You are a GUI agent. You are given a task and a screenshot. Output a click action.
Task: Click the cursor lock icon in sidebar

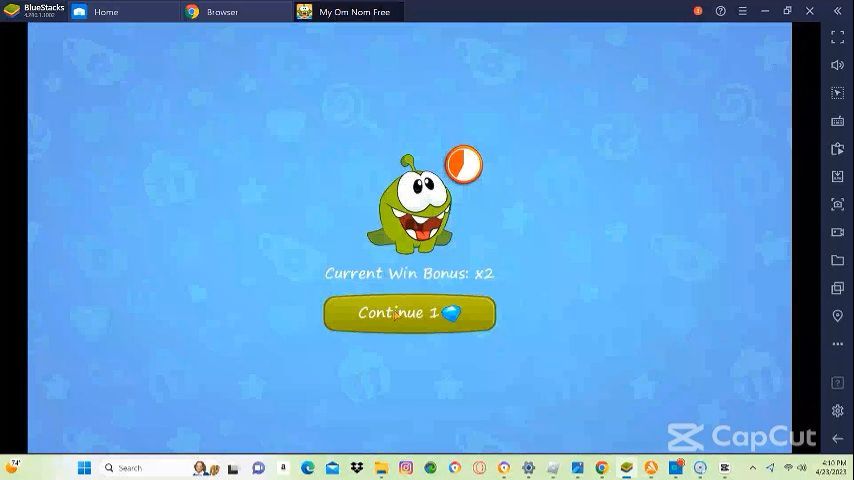[838, 93]
